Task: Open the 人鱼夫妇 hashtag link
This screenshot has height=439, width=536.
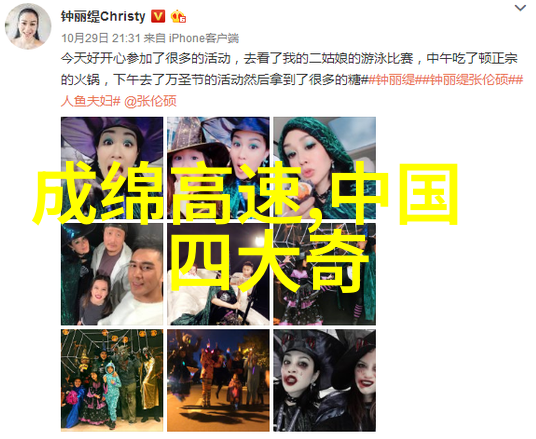Action: tap(91, 101)
